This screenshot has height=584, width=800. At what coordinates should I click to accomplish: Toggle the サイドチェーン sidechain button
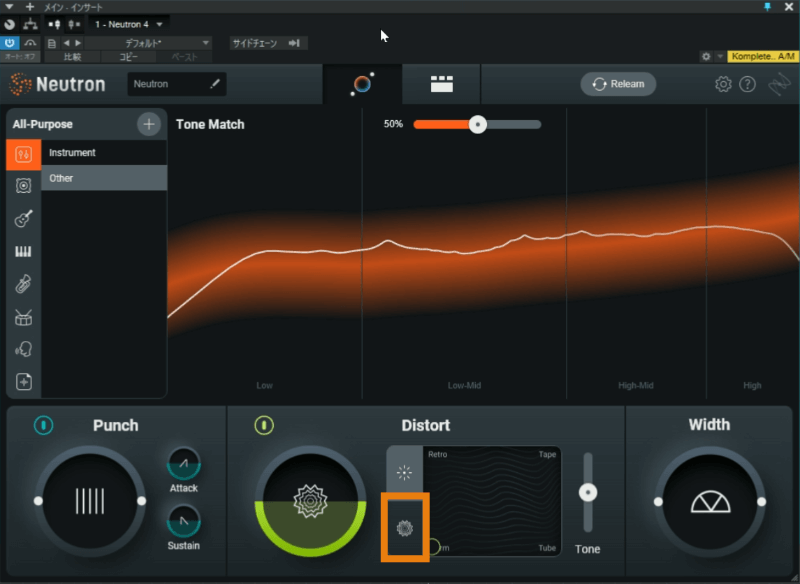pyautogui.click(x=266, y=43)
